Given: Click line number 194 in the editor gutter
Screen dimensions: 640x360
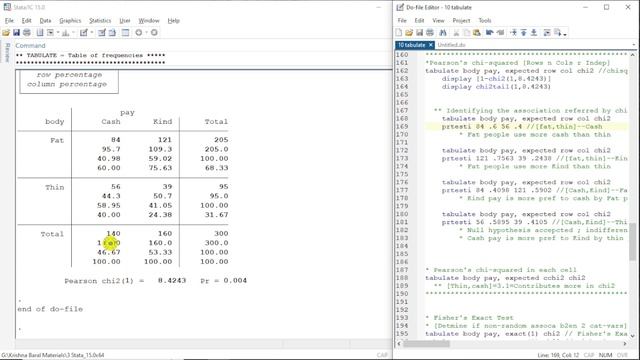Looking at the screenshot, I should click(x=402, y=326).
